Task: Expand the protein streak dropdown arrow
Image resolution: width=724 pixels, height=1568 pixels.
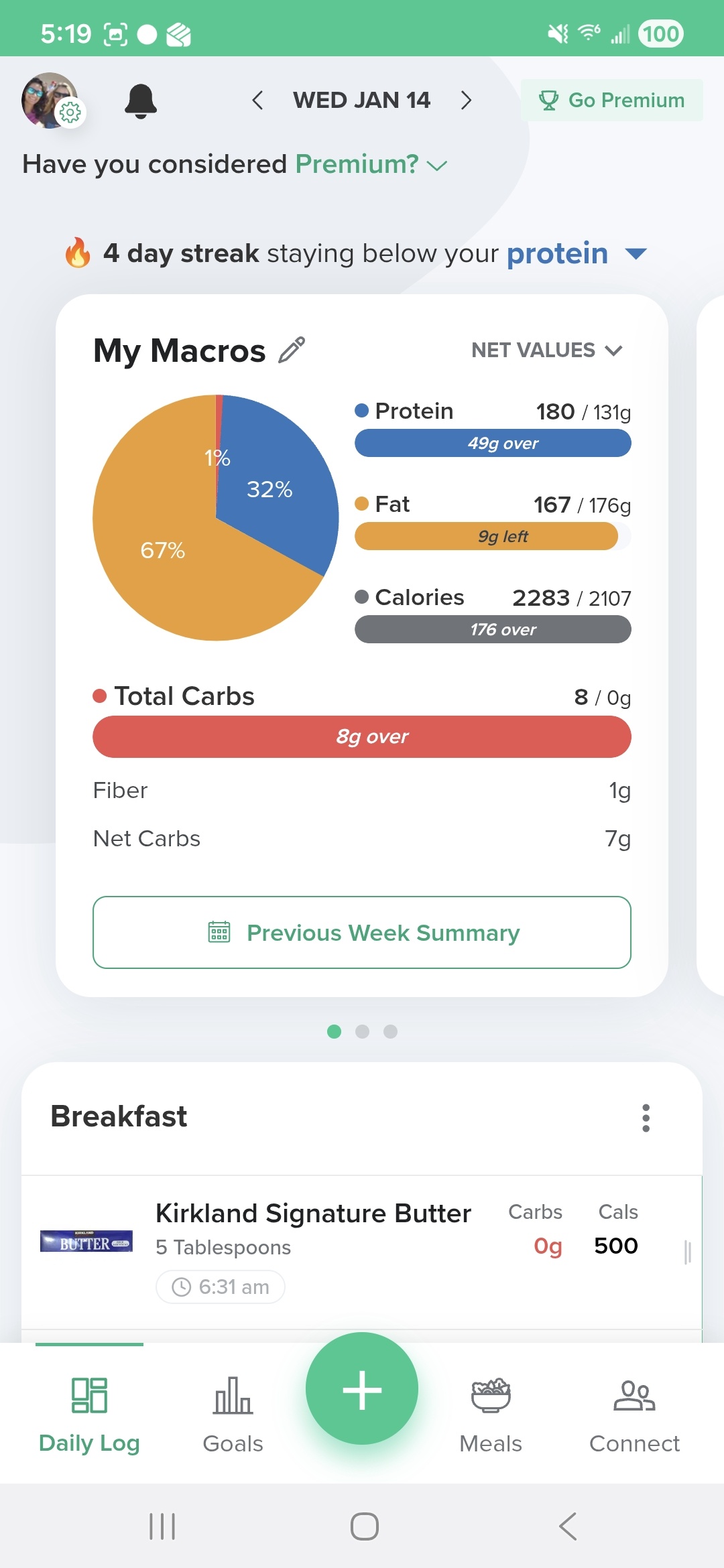Action: (636, 254)
